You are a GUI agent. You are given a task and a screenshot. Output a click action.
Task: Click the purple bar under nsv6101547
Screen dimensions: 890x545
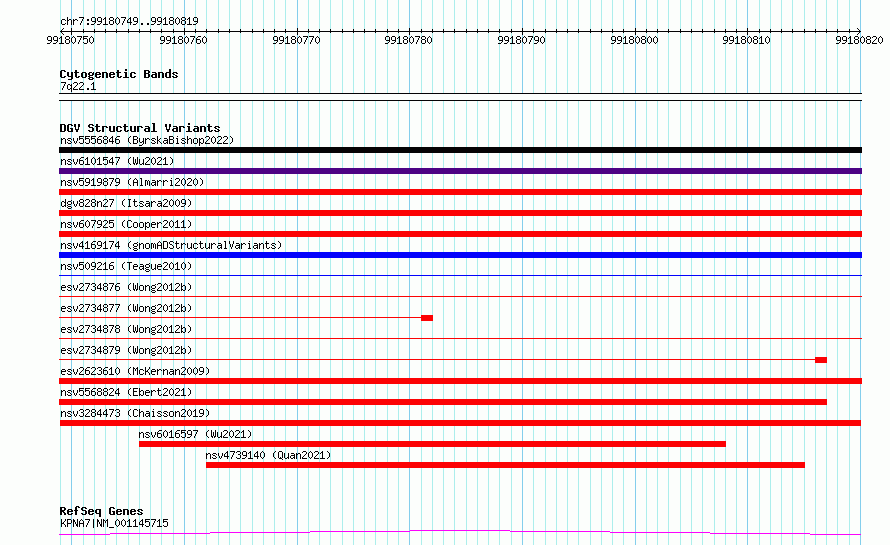pos(460,171)
